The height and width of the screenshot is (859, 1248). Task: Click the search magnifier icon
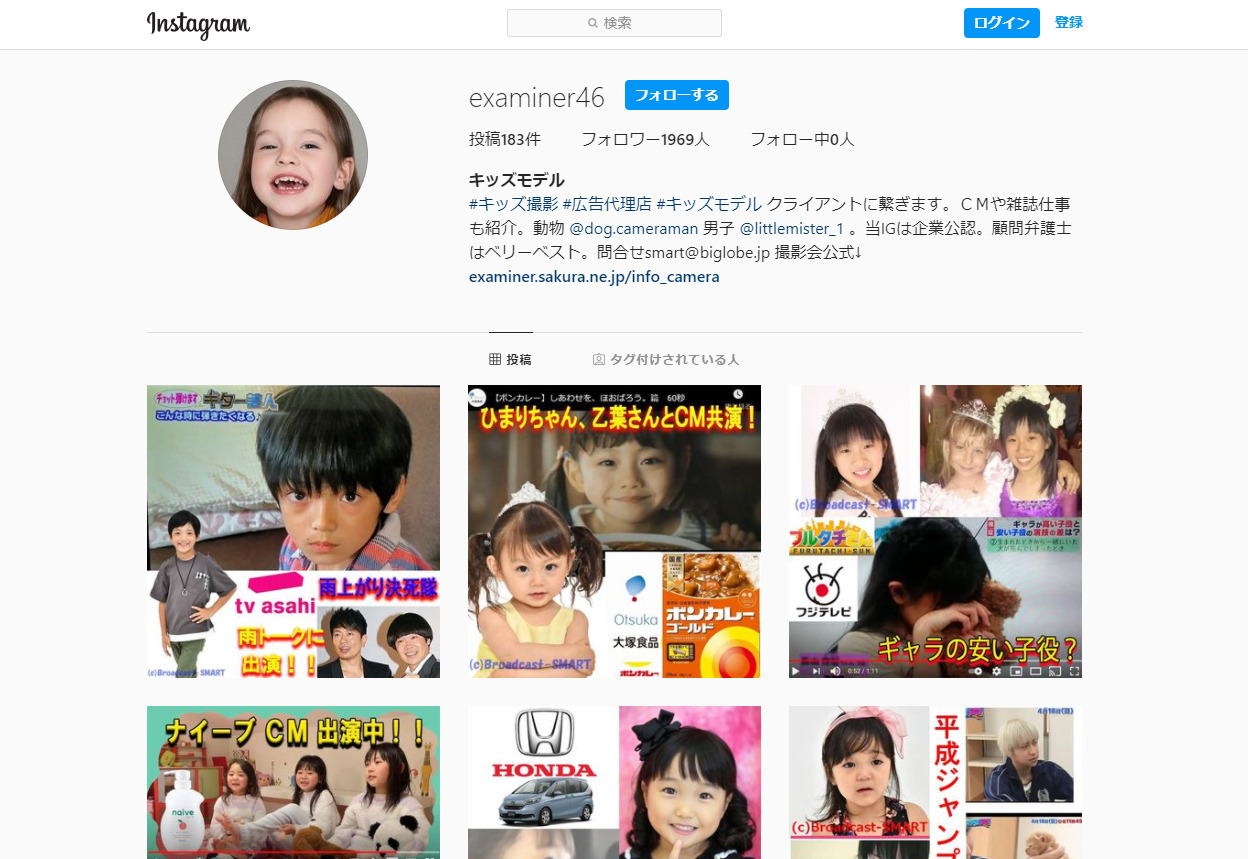pos(593,23)
